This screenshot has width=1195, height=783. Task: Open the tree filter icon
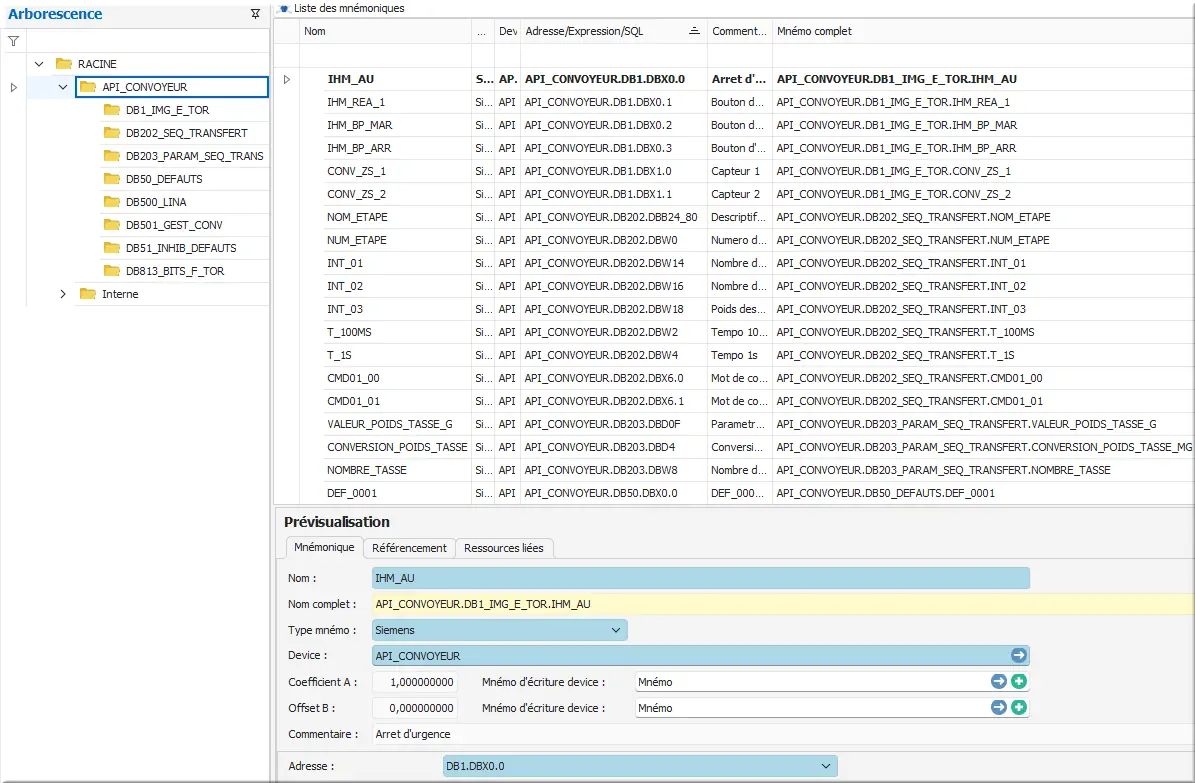pos(14,41)
